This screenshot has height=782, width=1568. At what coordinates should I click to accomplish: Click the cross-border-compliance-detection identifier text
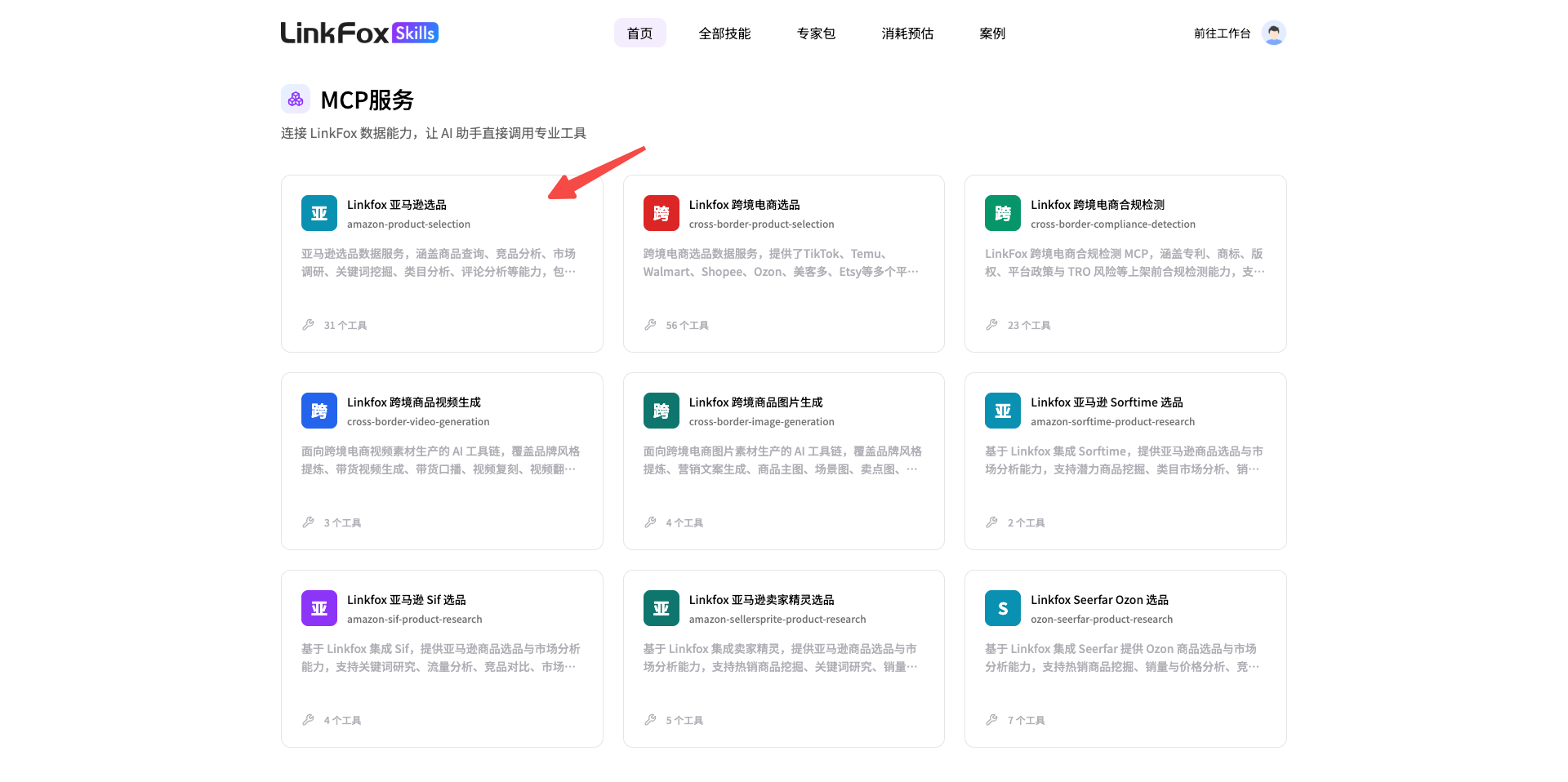point(1113,224)
